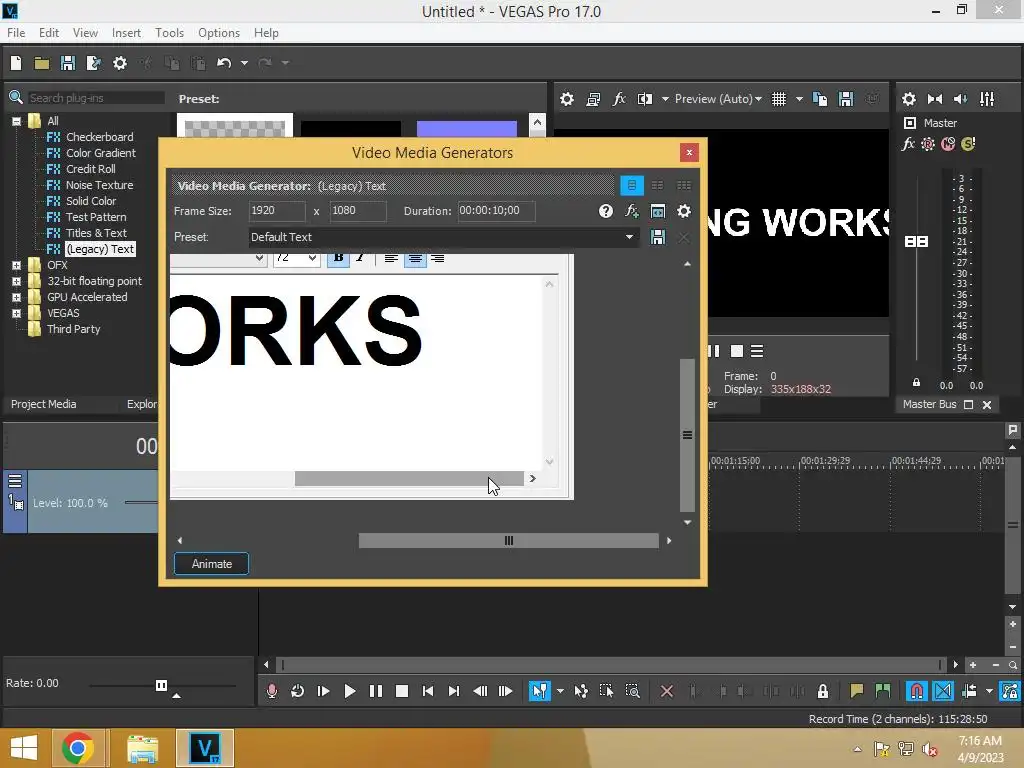Close the Video Media Generators dialog
1024x768 pixels.
pyautogui.click(x=689, y=152)
